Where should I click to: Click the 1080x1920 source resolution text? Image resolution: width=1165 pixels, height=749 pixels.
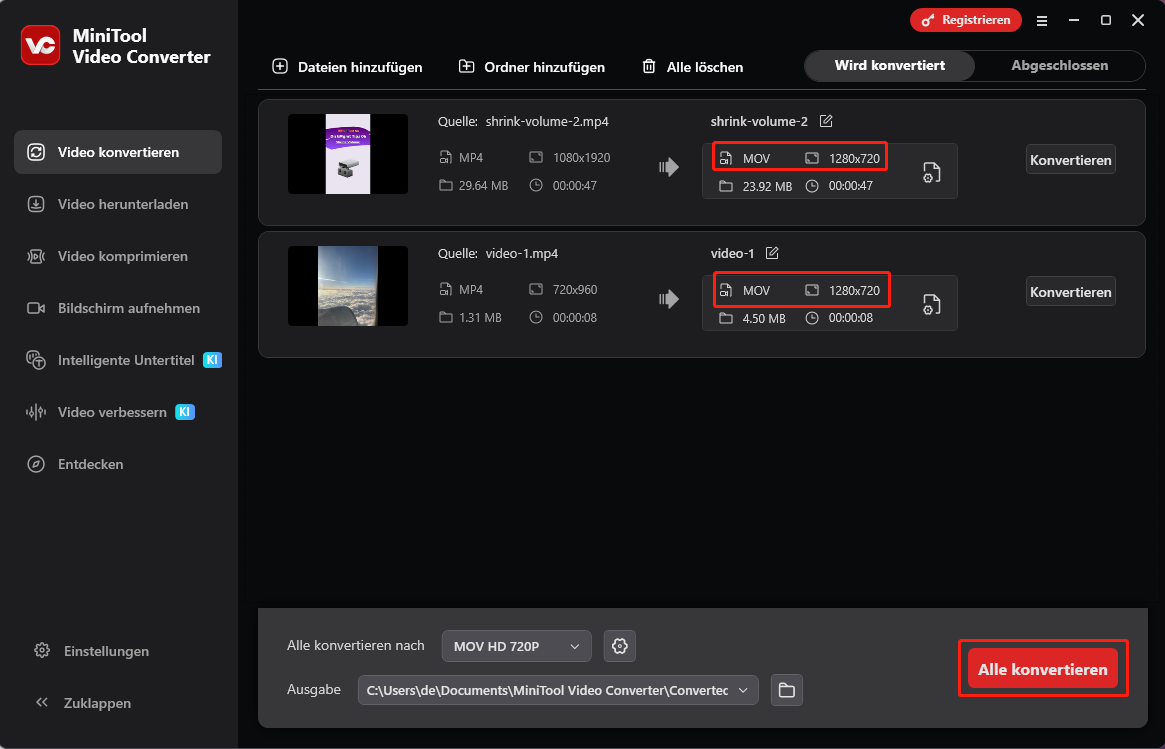click(581, 158)
